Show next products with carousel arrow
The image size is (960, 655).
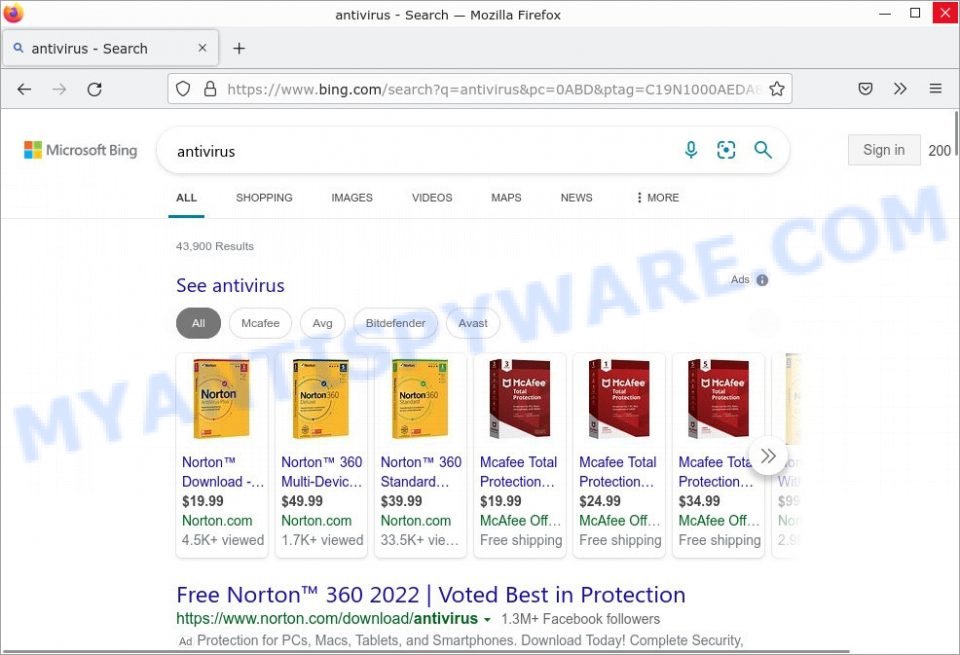pos(768,455)
